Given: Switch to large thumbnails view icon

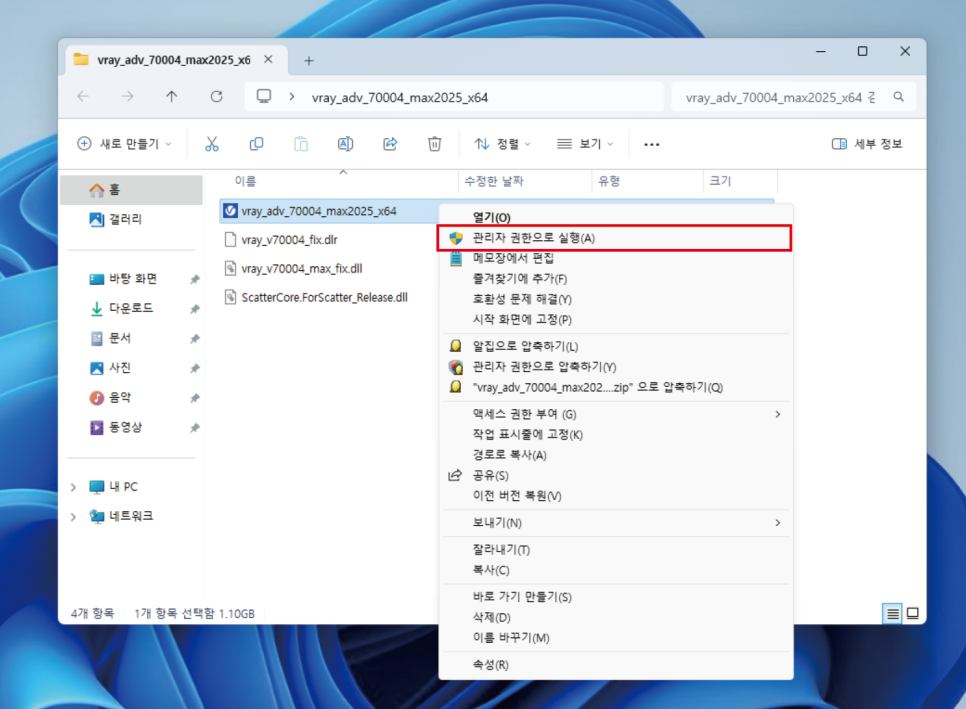Looking at the screenshot, I should (912, 613).
